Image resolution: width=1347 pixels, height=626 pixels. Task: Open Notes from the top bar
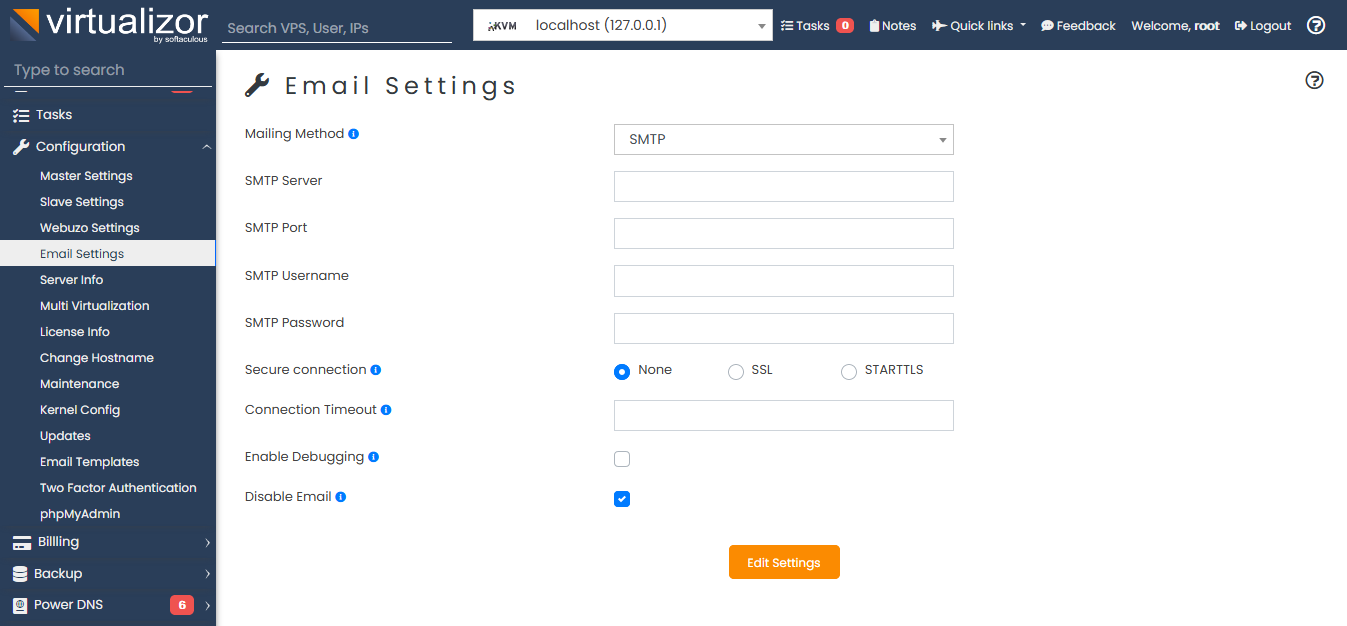click(x=891, y=25)
